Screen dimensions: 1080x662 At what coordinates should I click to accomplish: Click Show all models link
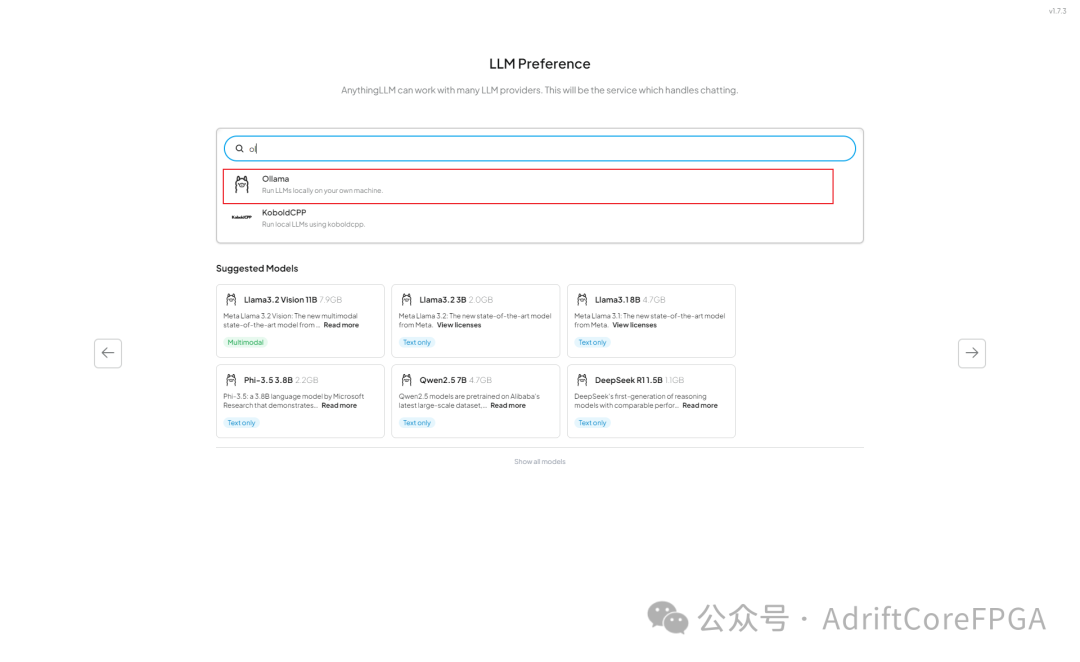coord(539,462)
